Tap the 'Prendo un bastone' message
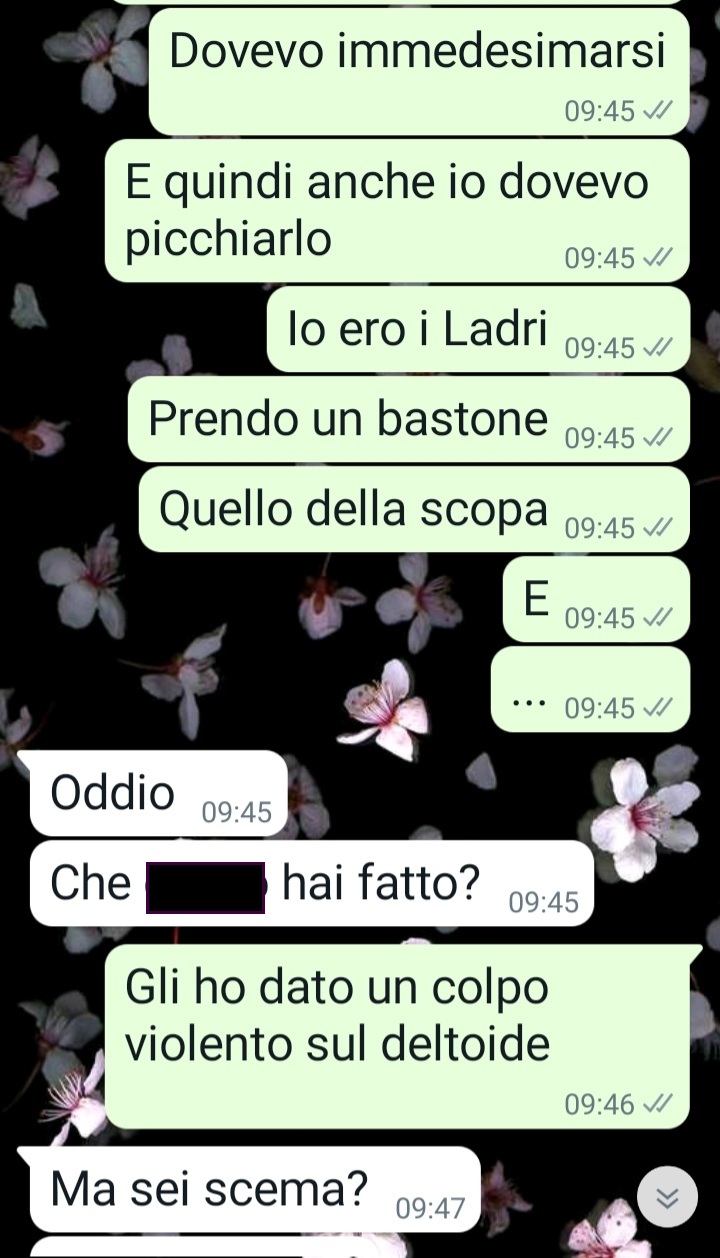 409,420
